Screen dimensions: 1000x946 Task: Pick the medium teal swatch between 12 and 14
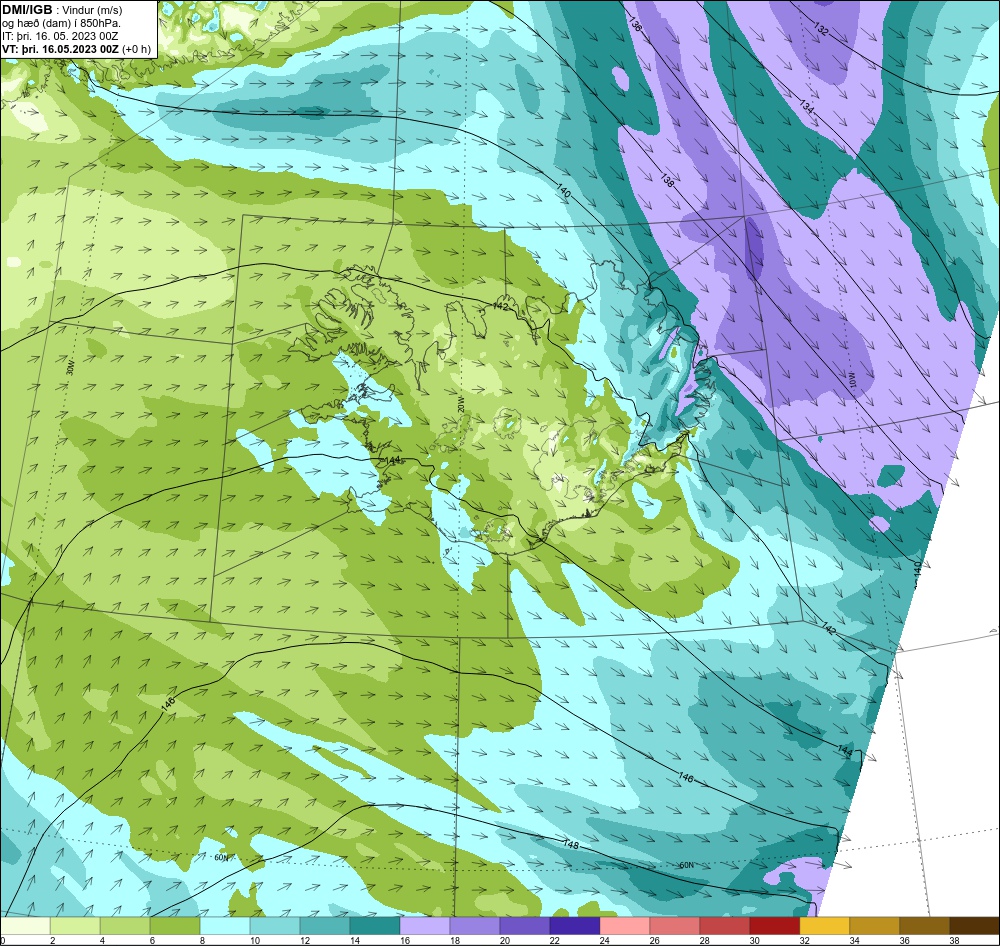tap(325, 925)
